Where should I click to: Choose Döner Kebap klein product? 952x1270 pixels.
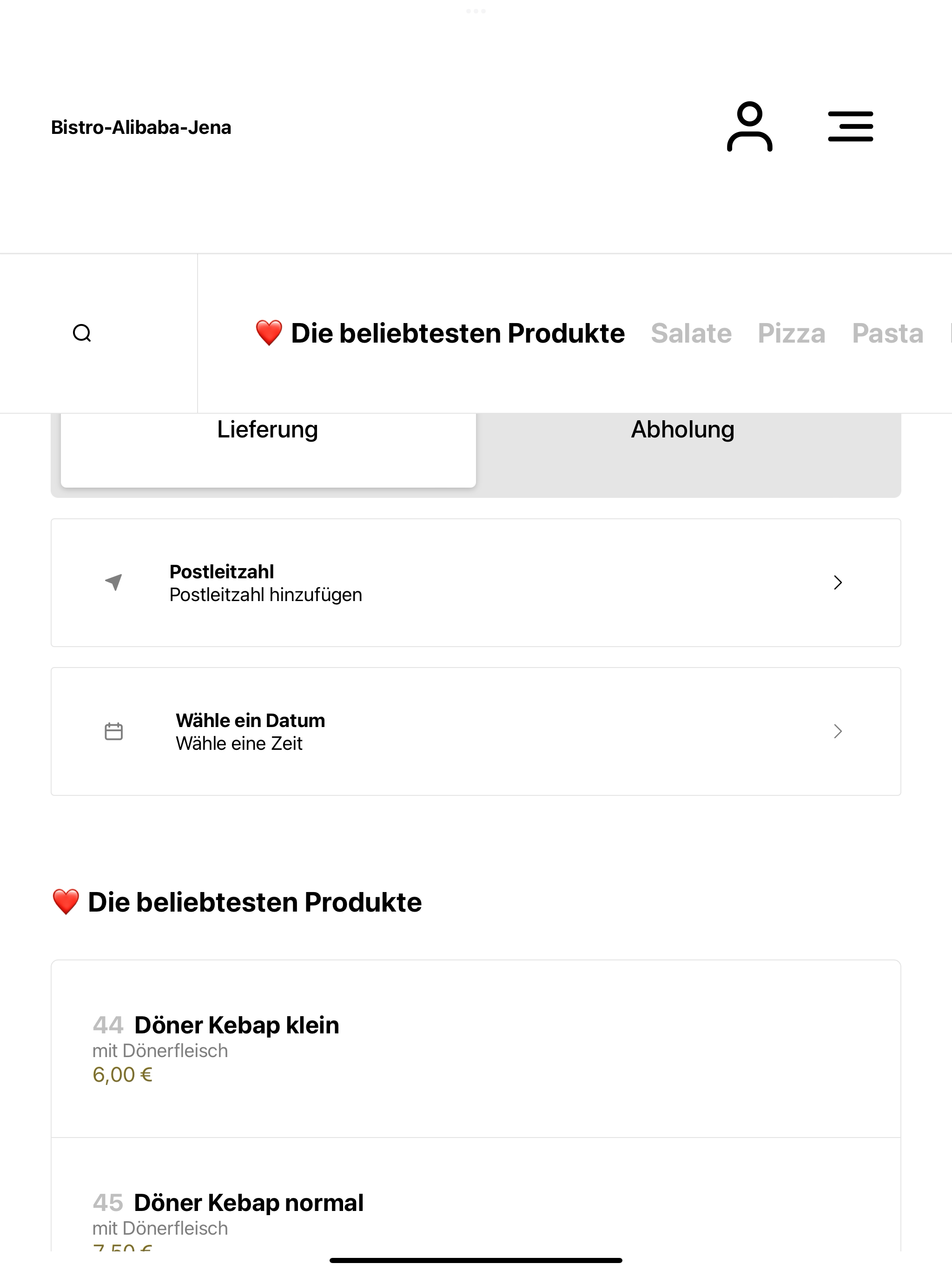[x=476, y=1048]
